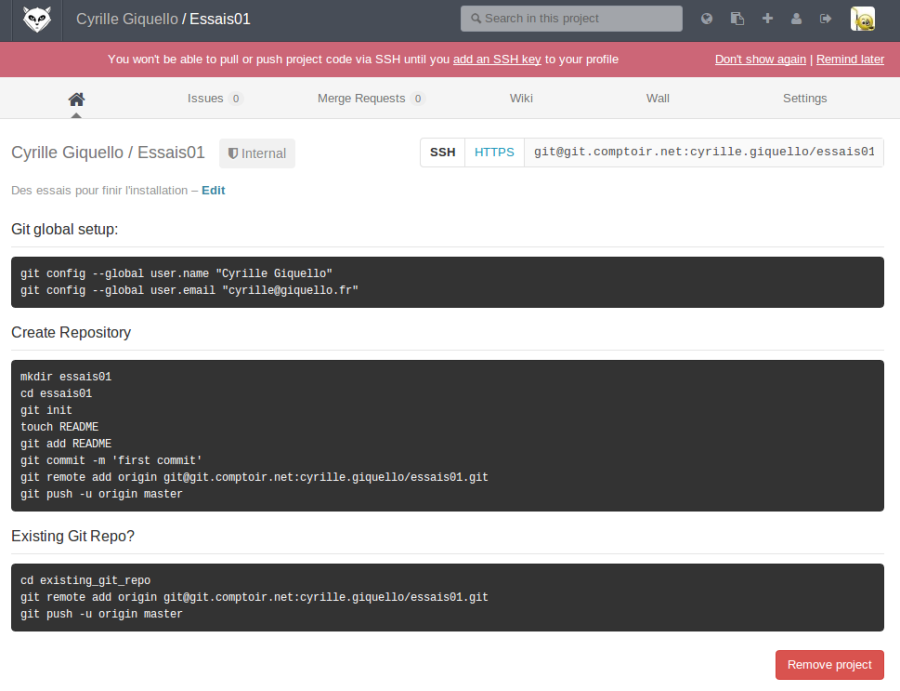Click your user avatar thumbnail
This screenshot has width=900, height=691.
(x=861, y=19)
